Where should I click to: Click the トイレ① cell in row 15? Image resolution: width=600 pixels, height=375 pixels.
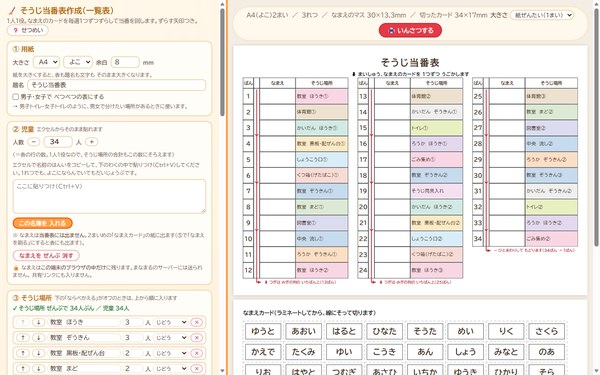click(x=436, y=128)
